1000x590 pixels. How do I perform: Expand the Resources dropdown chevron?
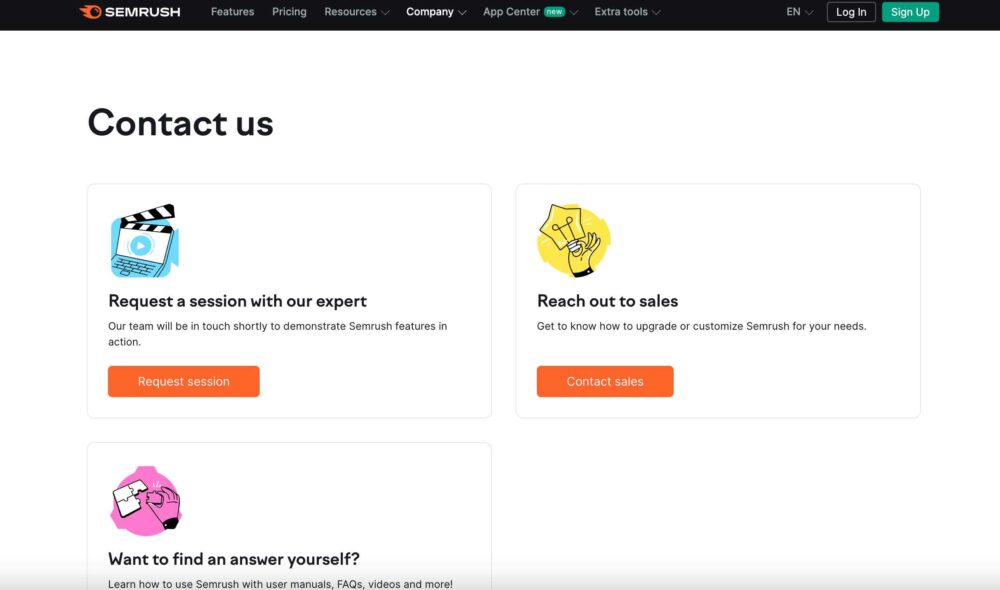point(385,13)
